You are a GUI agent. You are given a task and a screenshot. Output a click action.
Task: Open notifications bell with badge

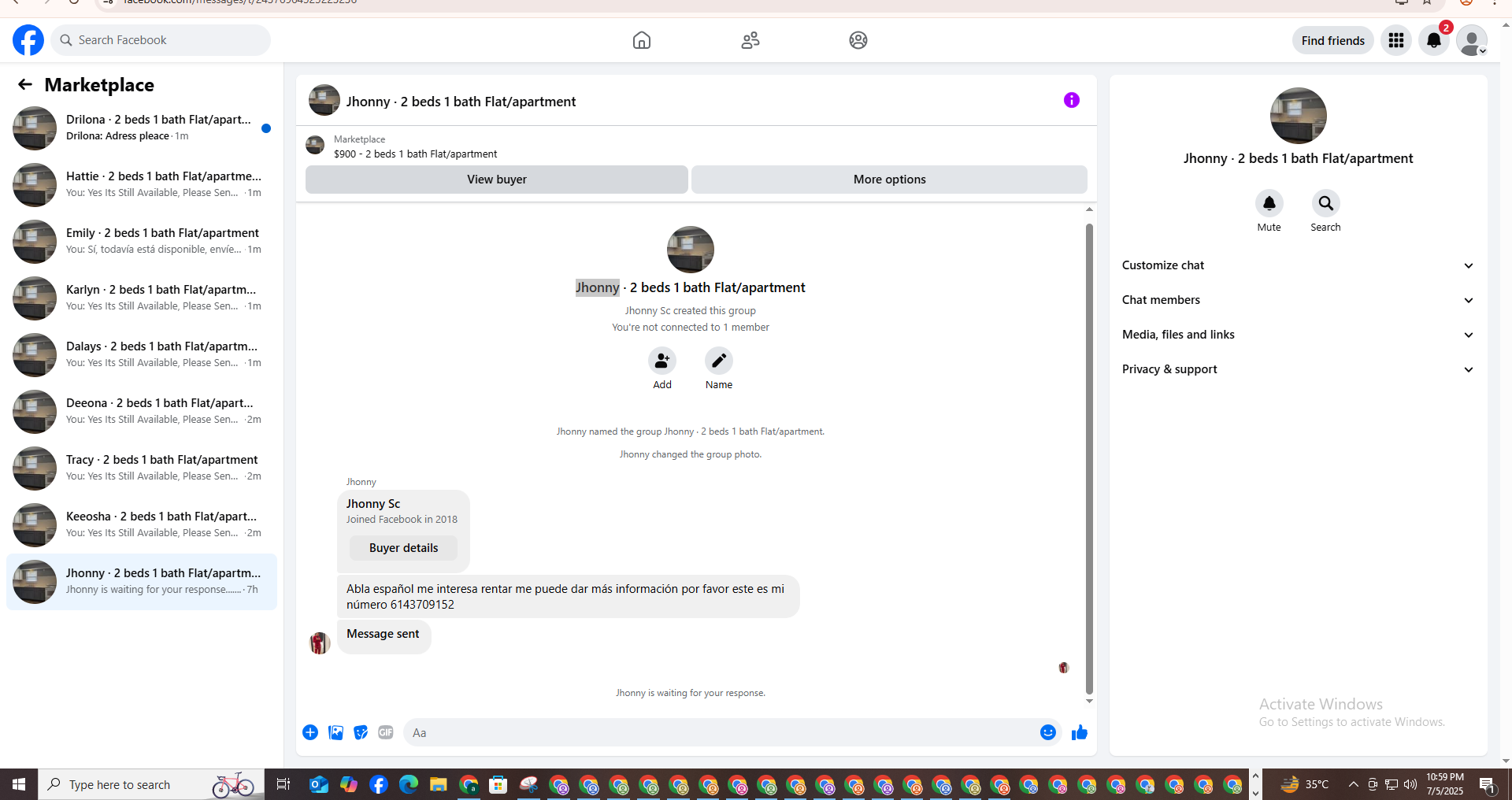pyautogui.click(x=1434, y=40)
